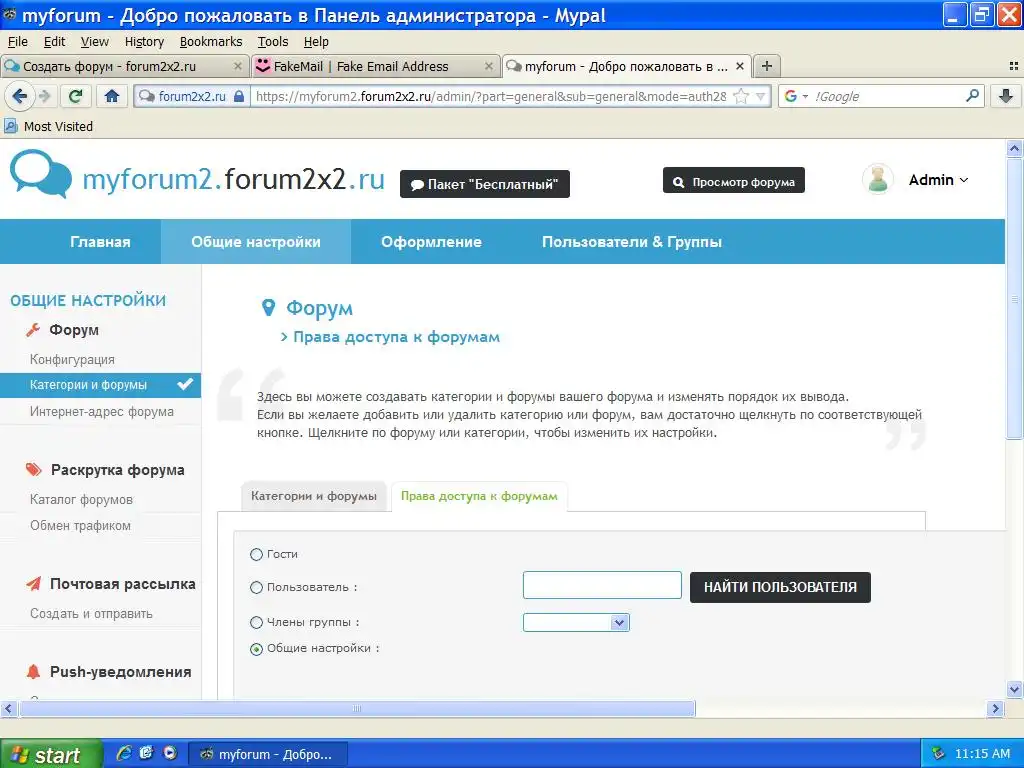The image size is (1024, 768).
Task: Close the 'Создать форум' tab
Action: pos(238,66)
